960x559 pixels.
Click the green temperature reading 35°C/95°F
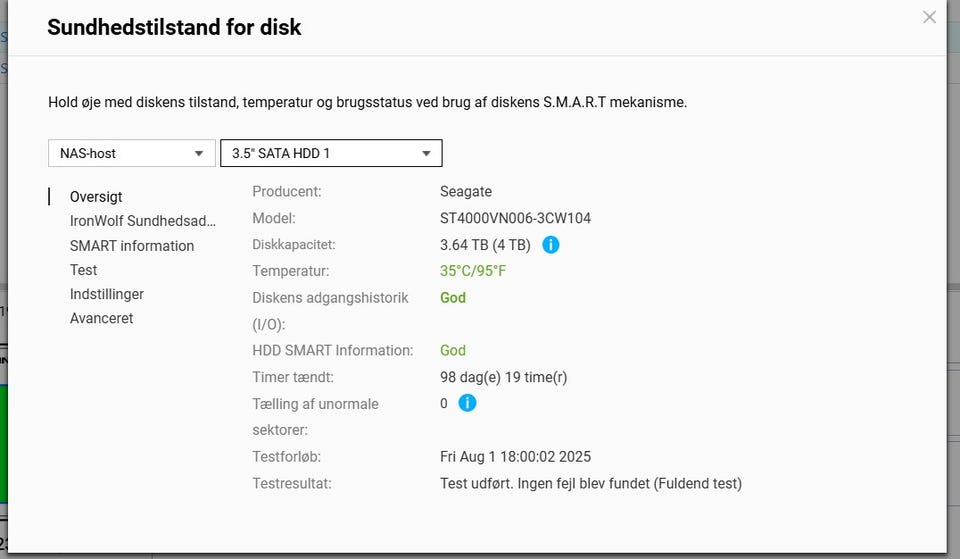click(473, 271)
